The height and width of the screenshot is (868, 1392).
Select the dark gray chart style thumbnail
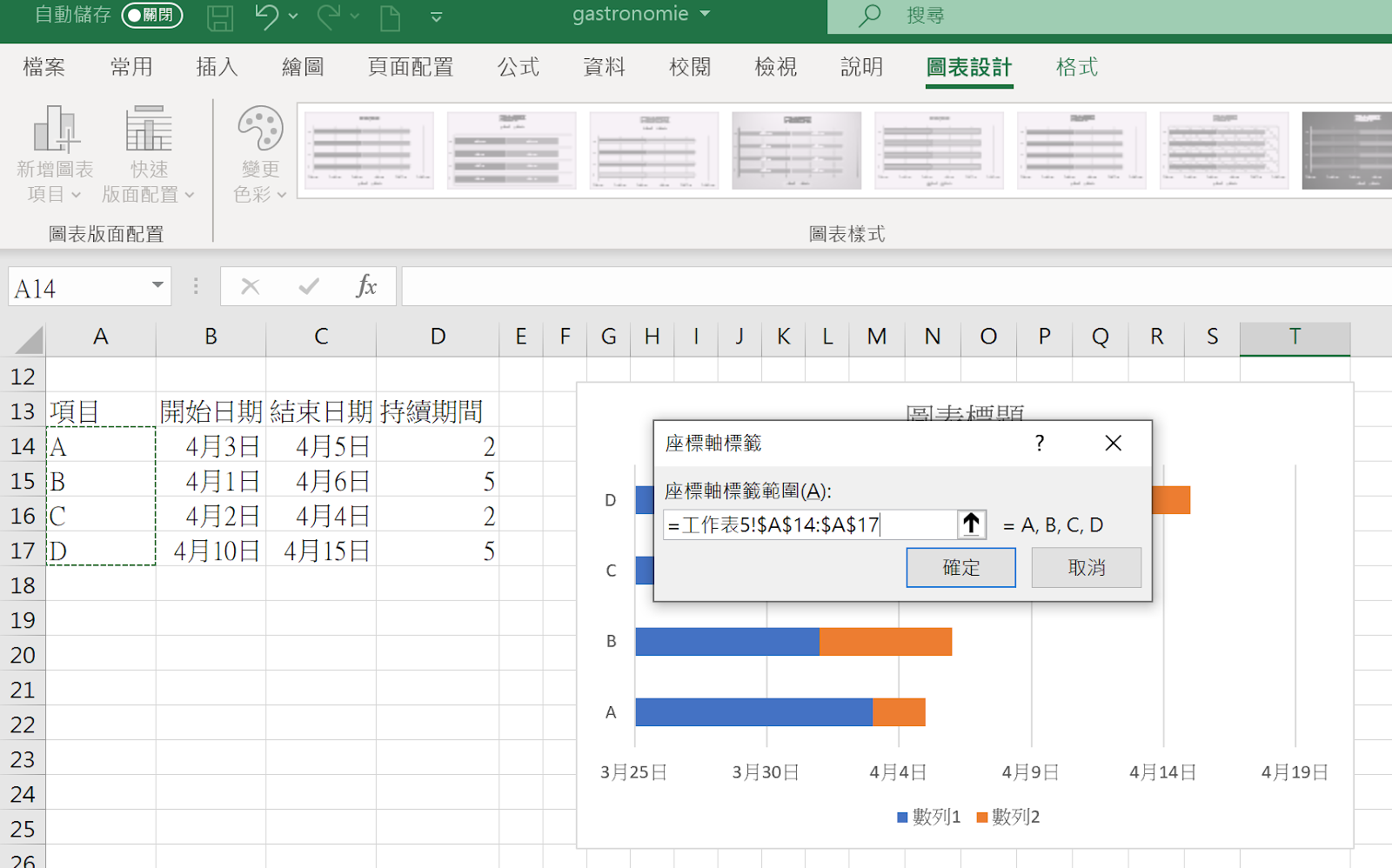[1346, 150]
